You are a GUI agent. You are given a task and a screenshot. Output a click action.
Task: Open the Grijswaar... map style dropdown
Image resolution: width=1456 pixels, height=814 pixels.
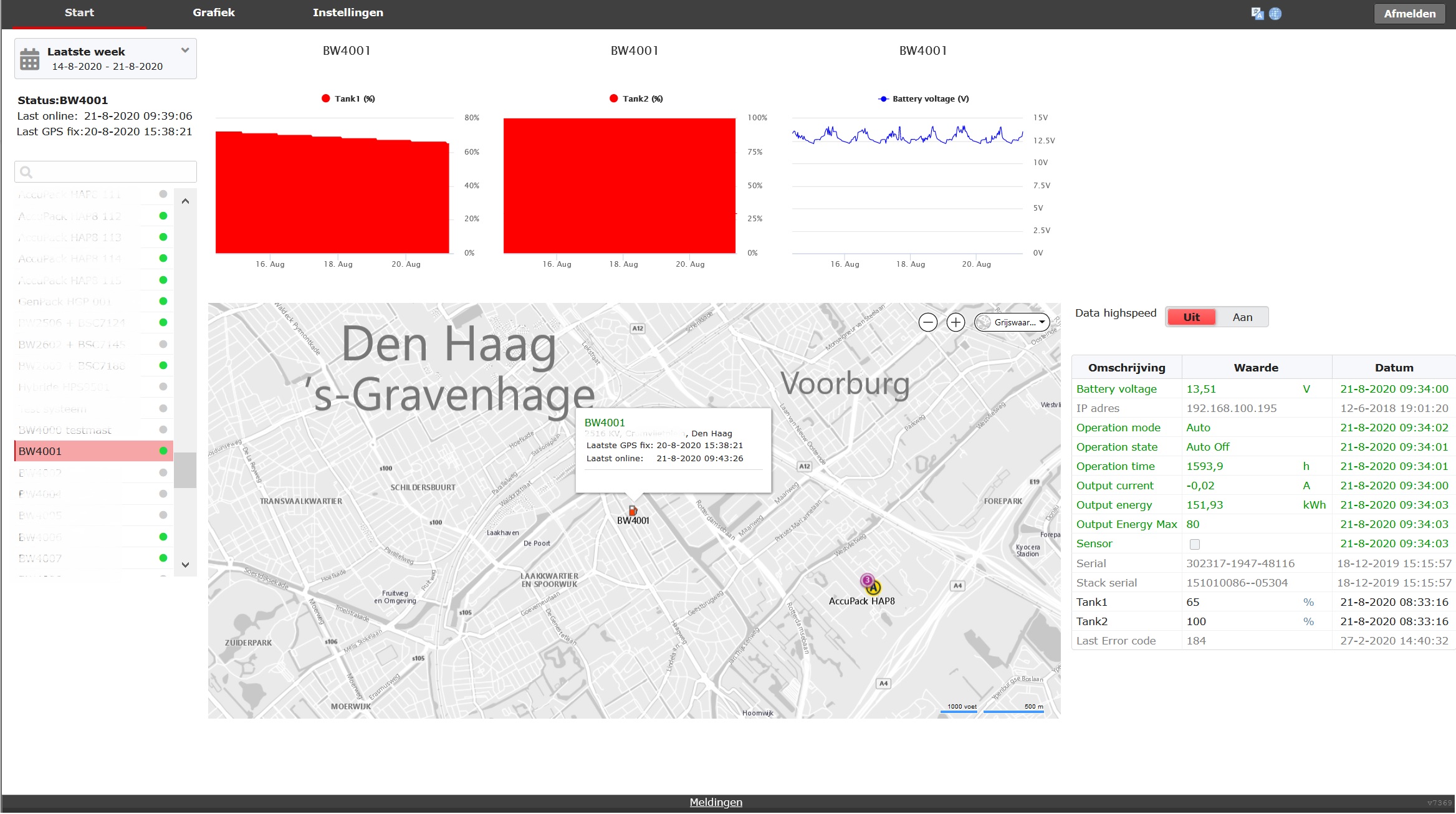[x=1012, y=322]
